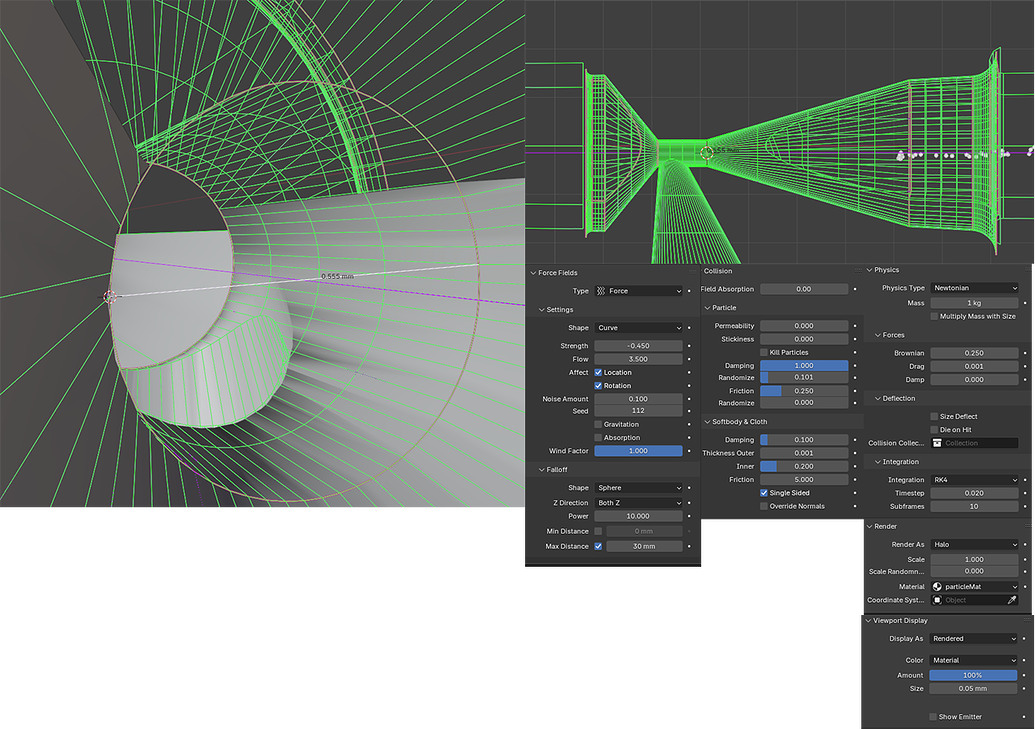Click the Viewport Display Amount slider
The height and width of the screenshot is (729, 1035).
tap(973, 676)
